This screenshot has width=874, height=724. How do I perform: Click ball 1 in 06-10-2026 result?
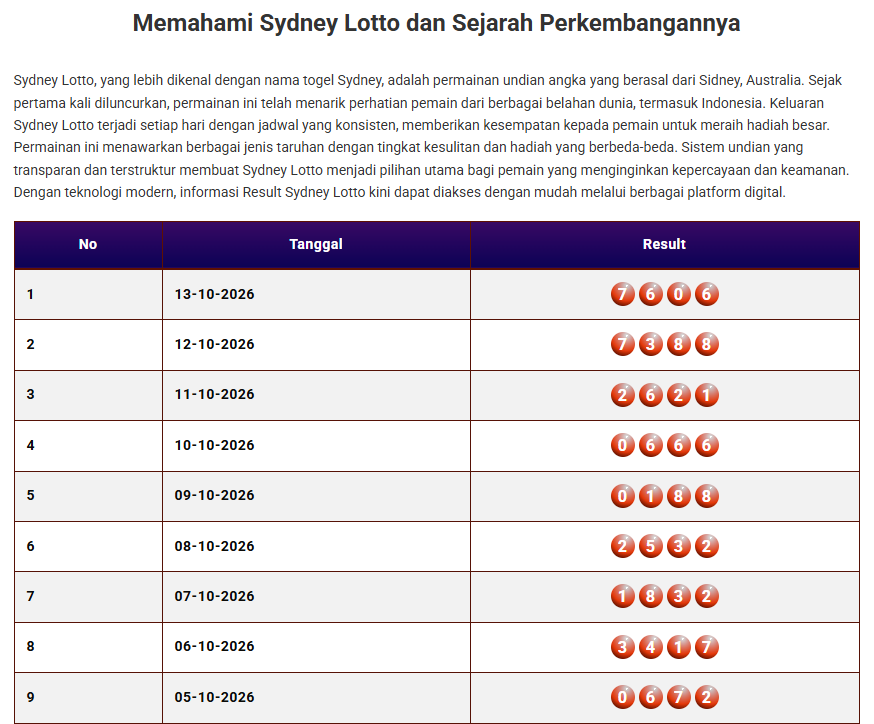(x=678, y=647)
